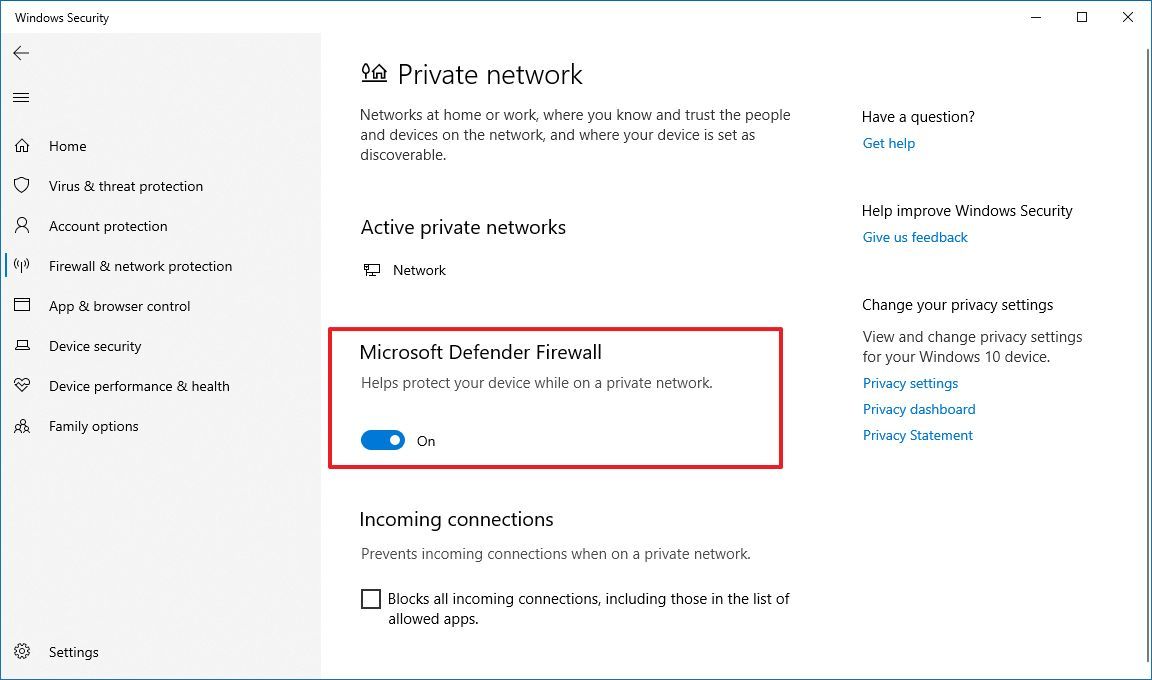This screenshot has height=680, width=1152.
Task: Open App & browser control
Action: (120, 306)
